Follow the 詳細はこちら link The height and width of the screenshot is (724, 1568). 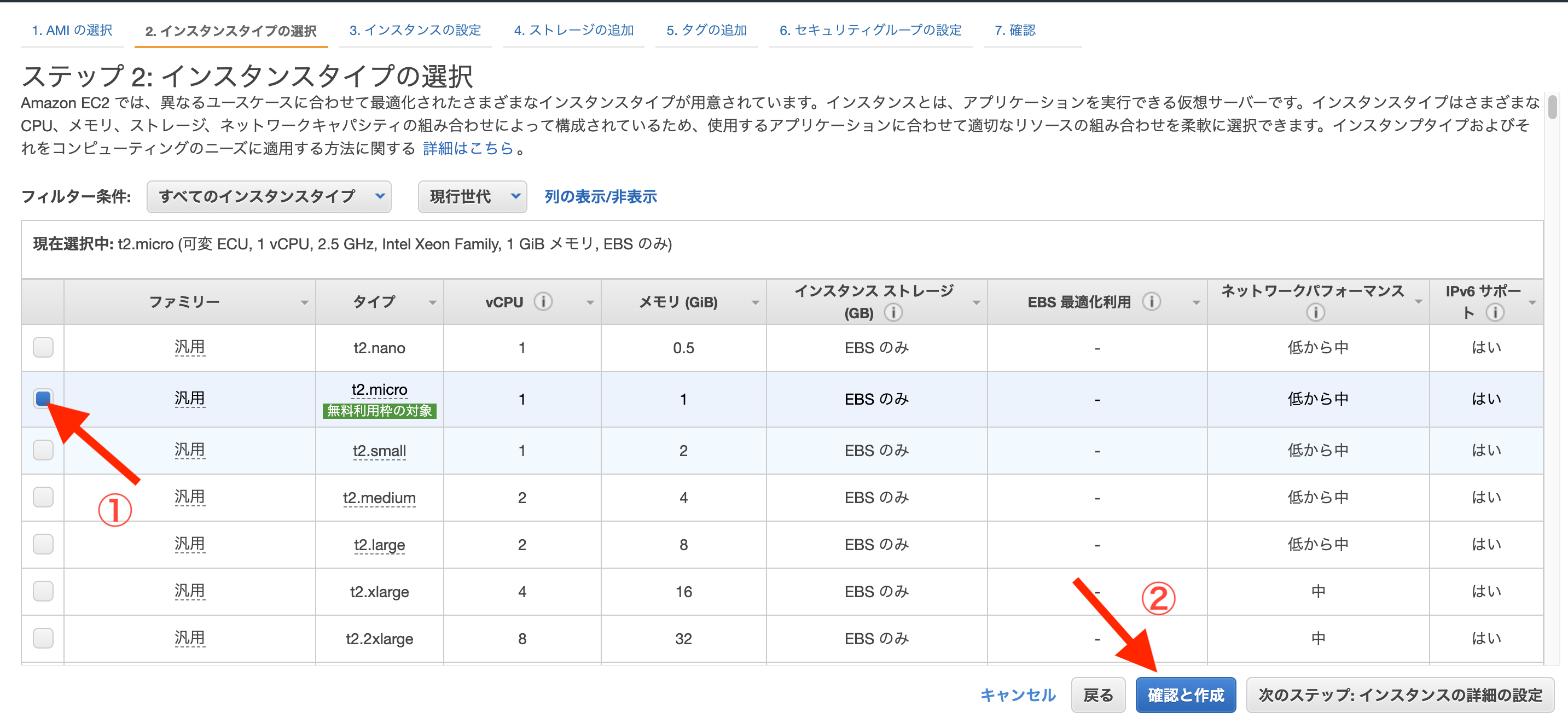[468, 148]
